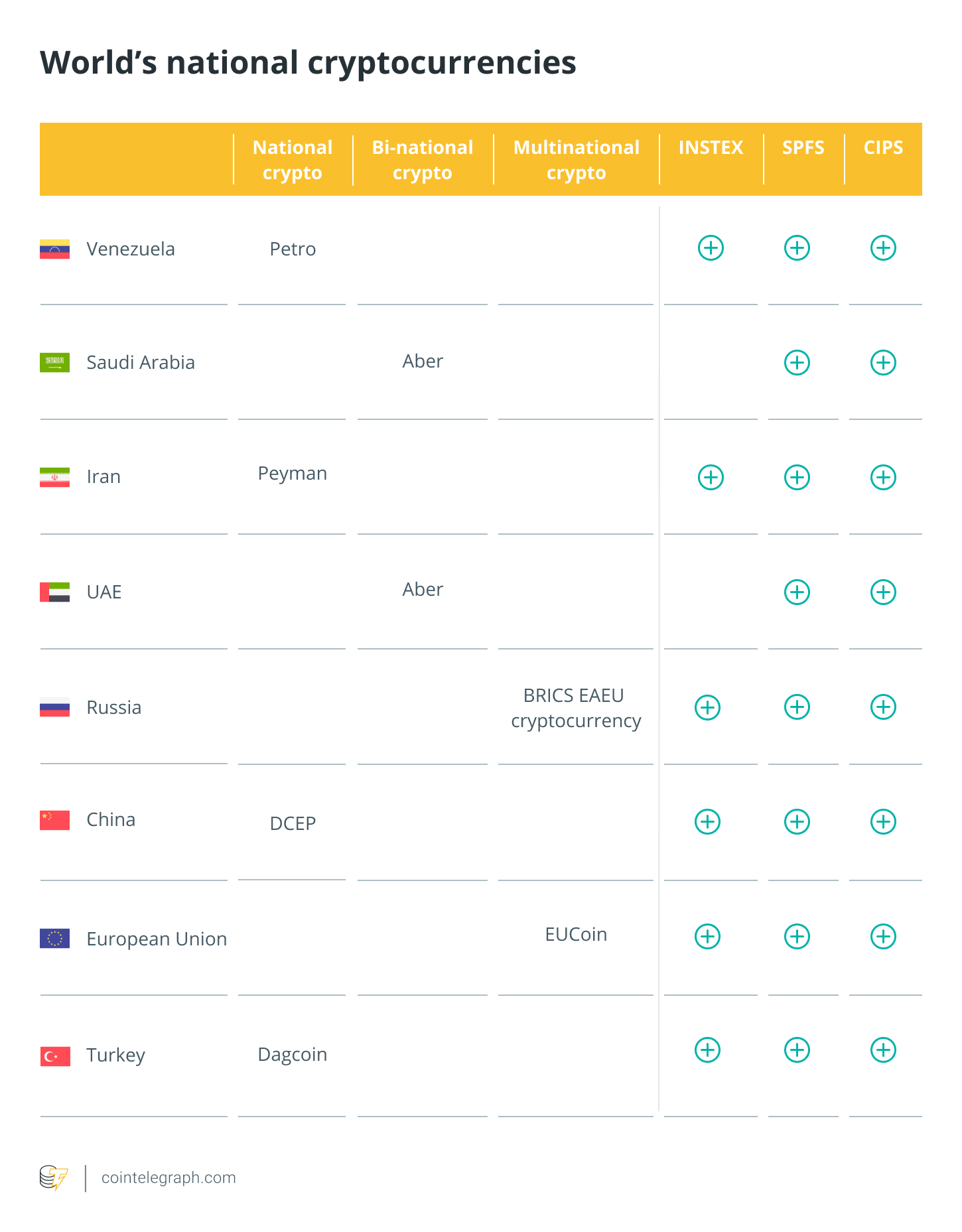Click Turkey's SPFS plus circle
Screen dimensions: 962x1232
(x=797, y=1050)
